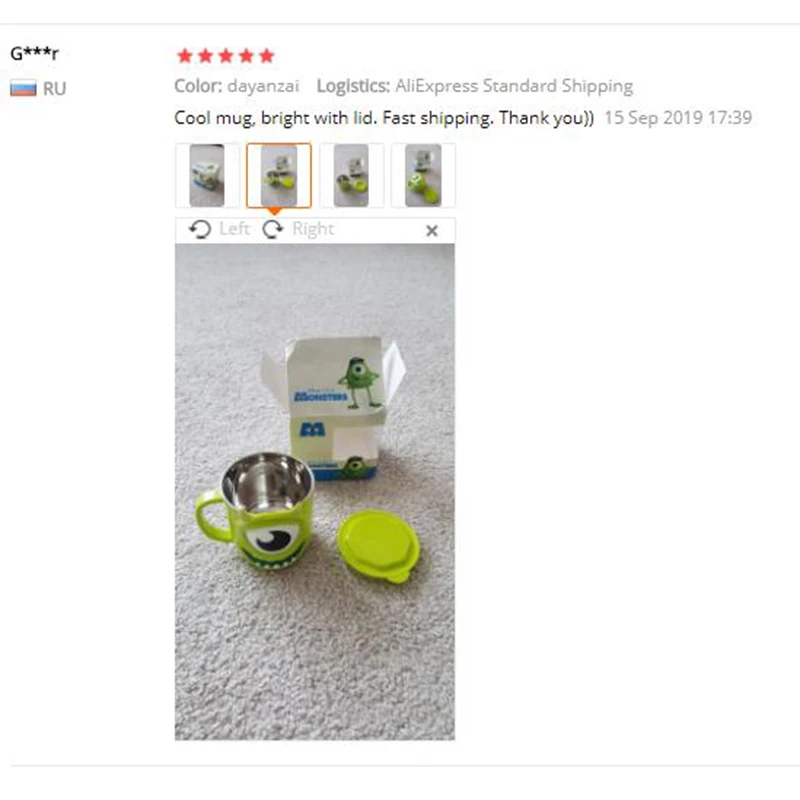Click the 'Color: dayanzai' variant text
The image size is (800, 800).
coord(237,86)
